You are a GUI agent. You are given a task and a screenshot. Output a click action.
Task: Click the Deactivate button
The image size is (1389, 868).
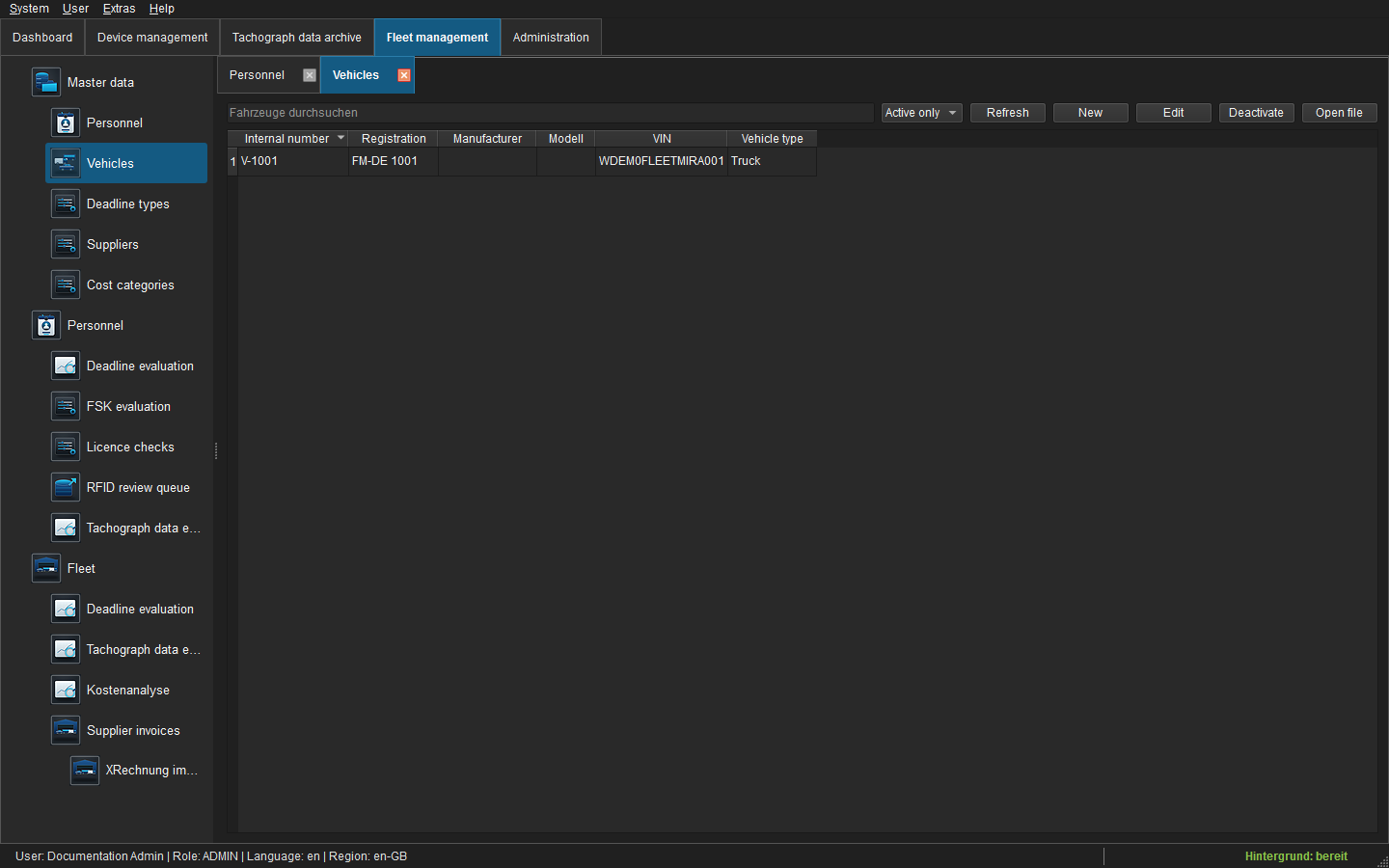point(1257,113)
